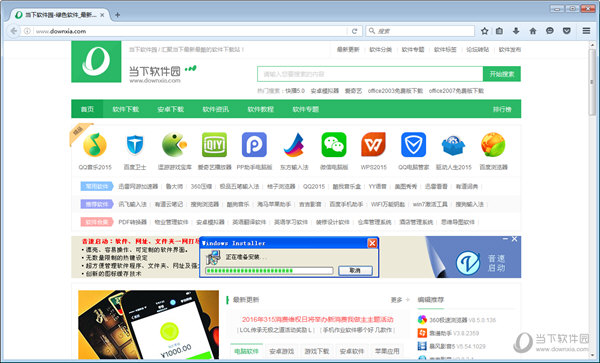Image resolution: width=600 pixels, height=363 pixels.
Task: Open a new tab with the plus button
Action: pos(117,15)
